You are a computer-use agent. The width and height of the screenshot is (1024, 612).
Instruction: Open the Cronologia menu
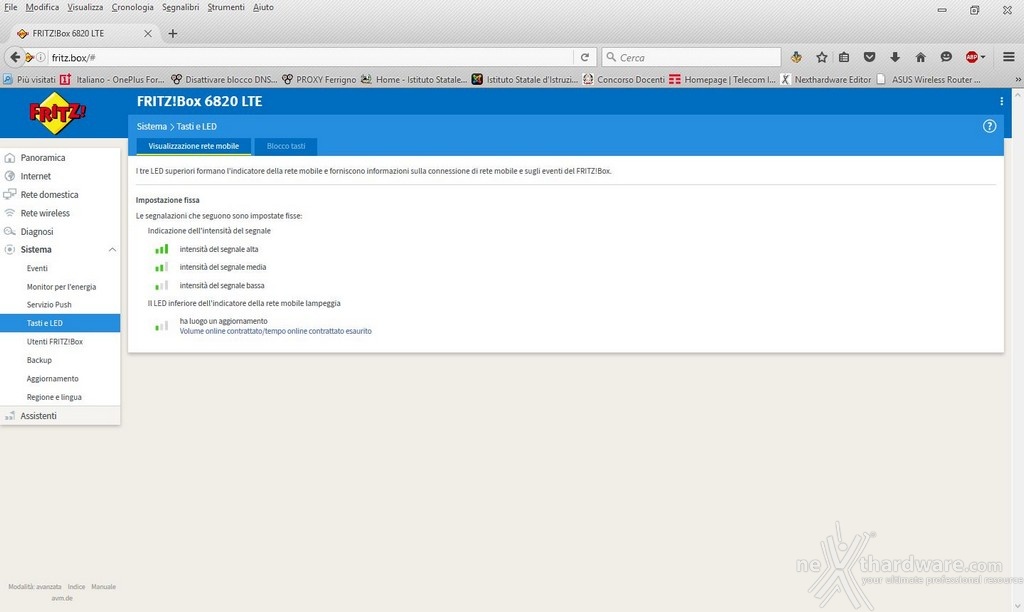click(x=133, y=7)
